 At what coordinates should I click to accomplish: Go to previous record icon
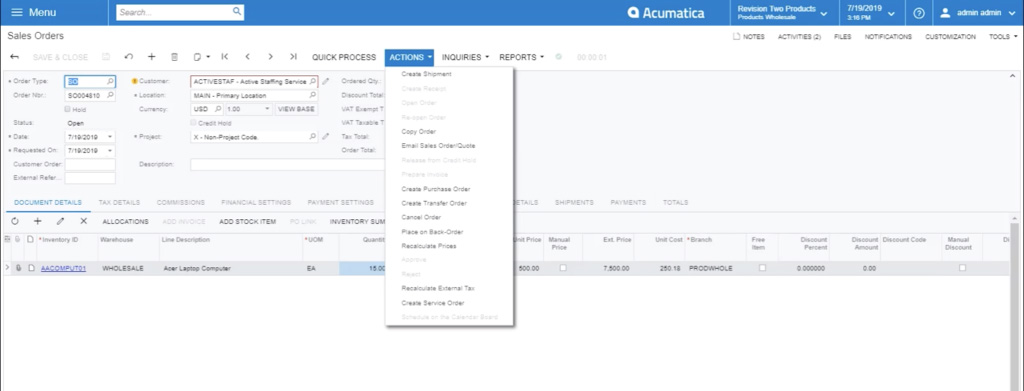248,57
